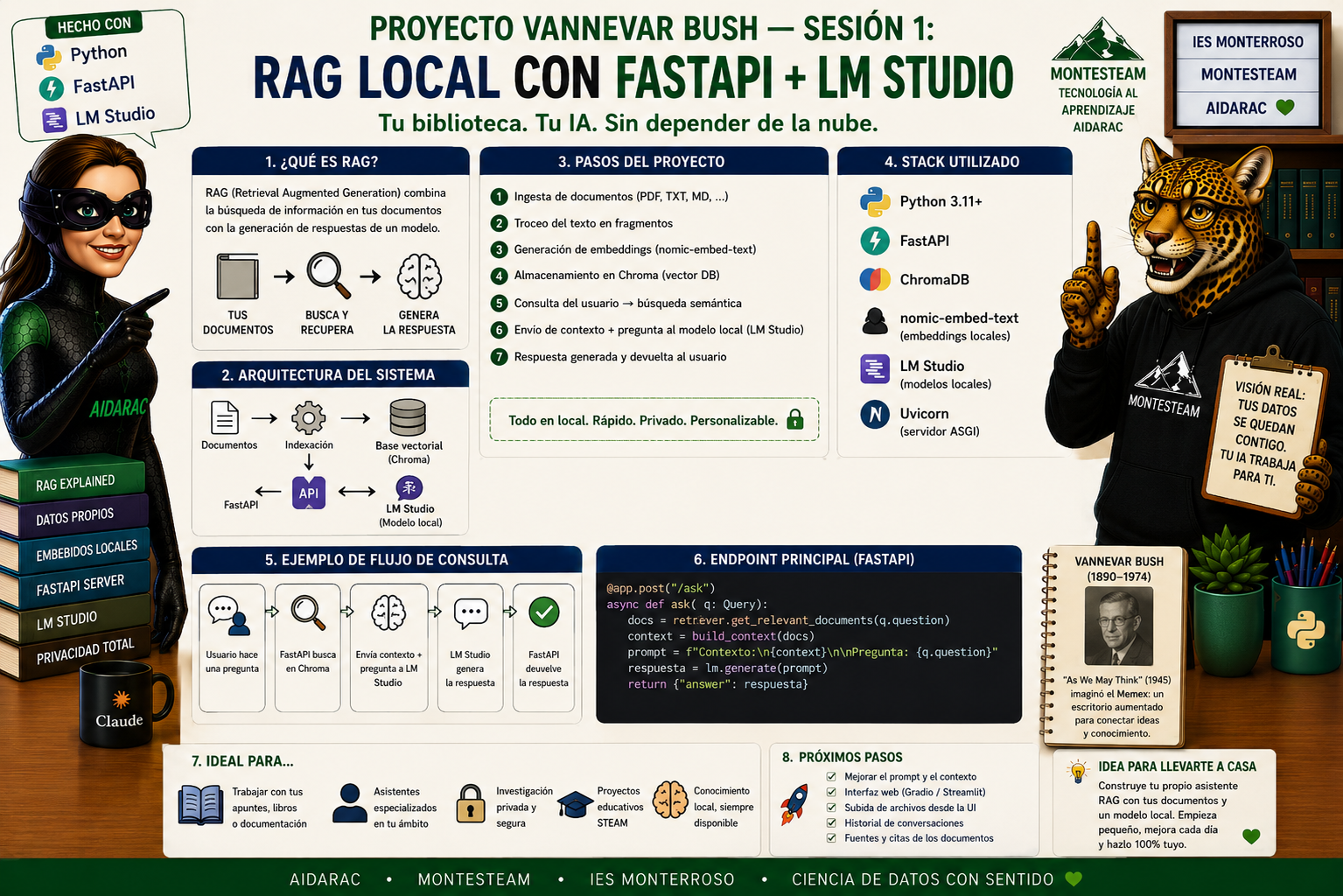Click the gear Indexación icon

tap(309, 417)
